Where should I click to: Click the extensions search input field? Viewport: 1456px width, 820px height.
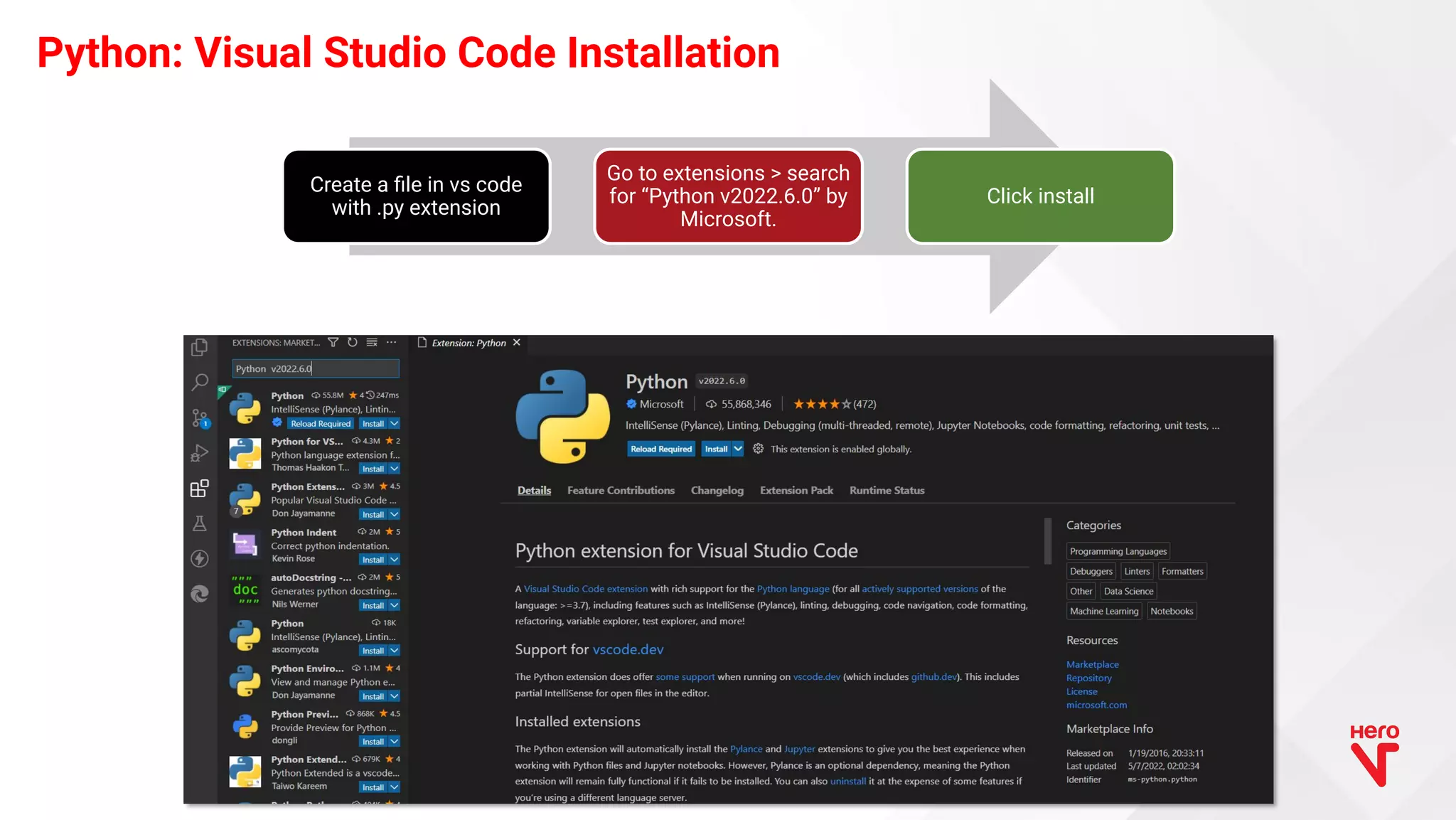point(316,368)
